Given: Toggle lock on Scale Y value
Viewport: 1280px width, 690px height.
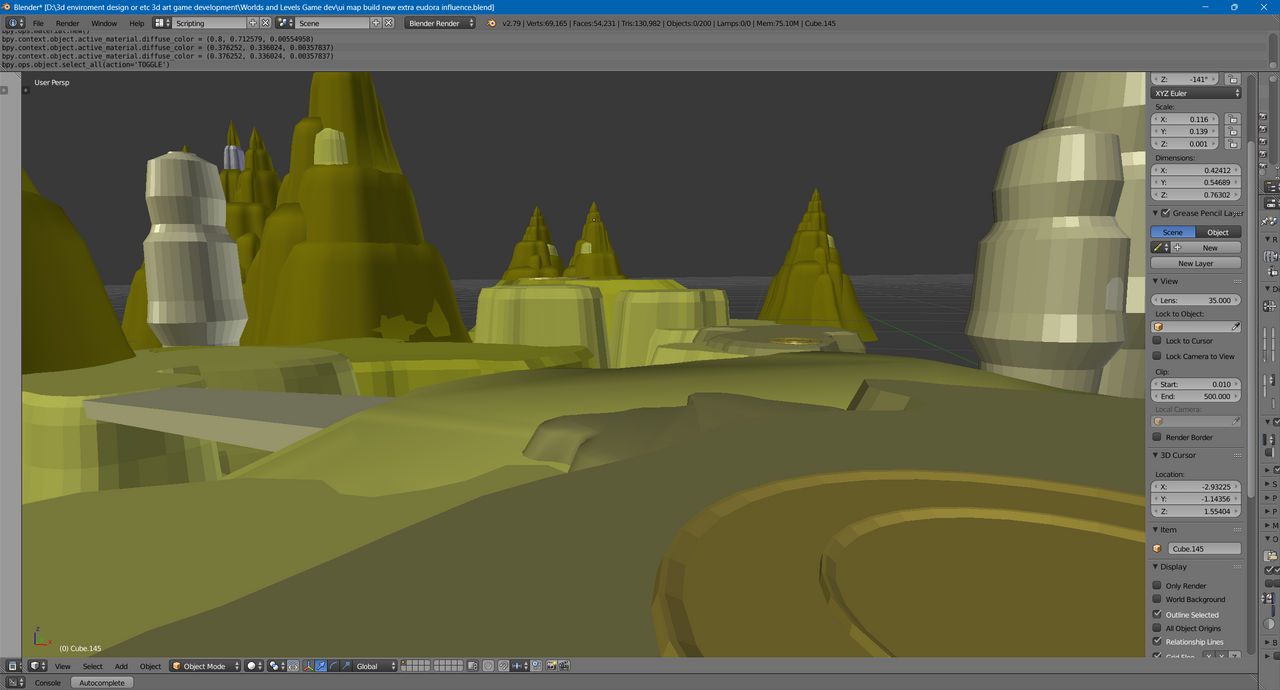Looking at the screenshot, I should (1233, 131).
